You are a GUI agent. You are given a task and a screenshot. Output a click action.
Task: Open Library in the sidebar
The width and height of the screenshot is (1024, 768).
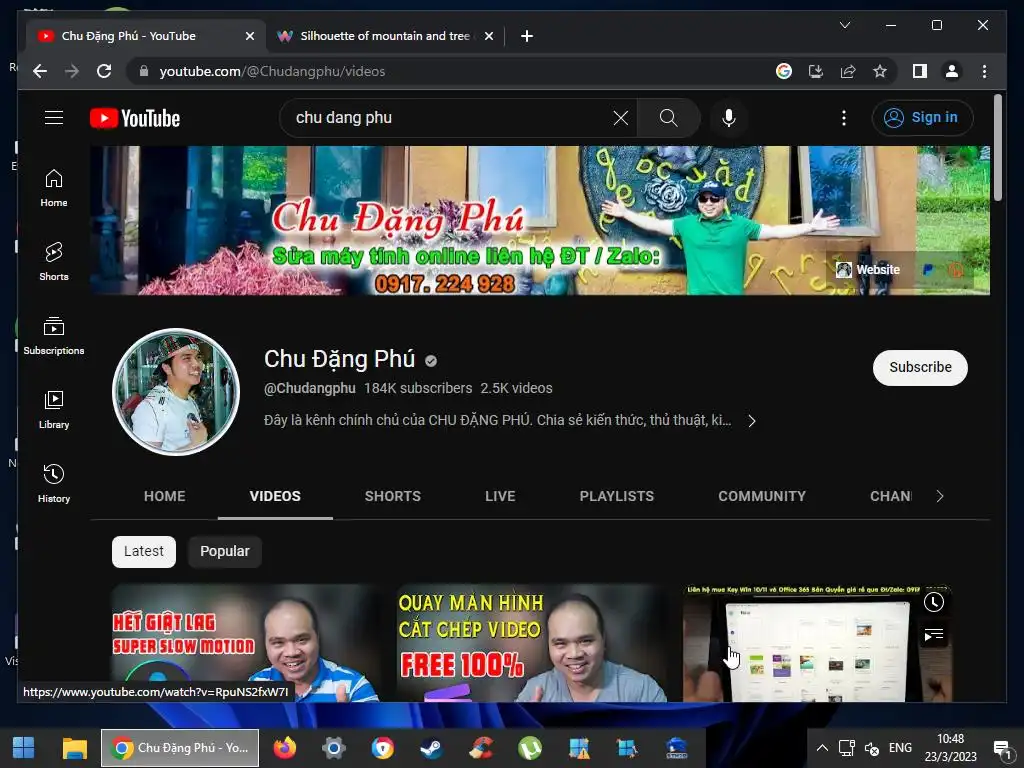coord(54,409)
